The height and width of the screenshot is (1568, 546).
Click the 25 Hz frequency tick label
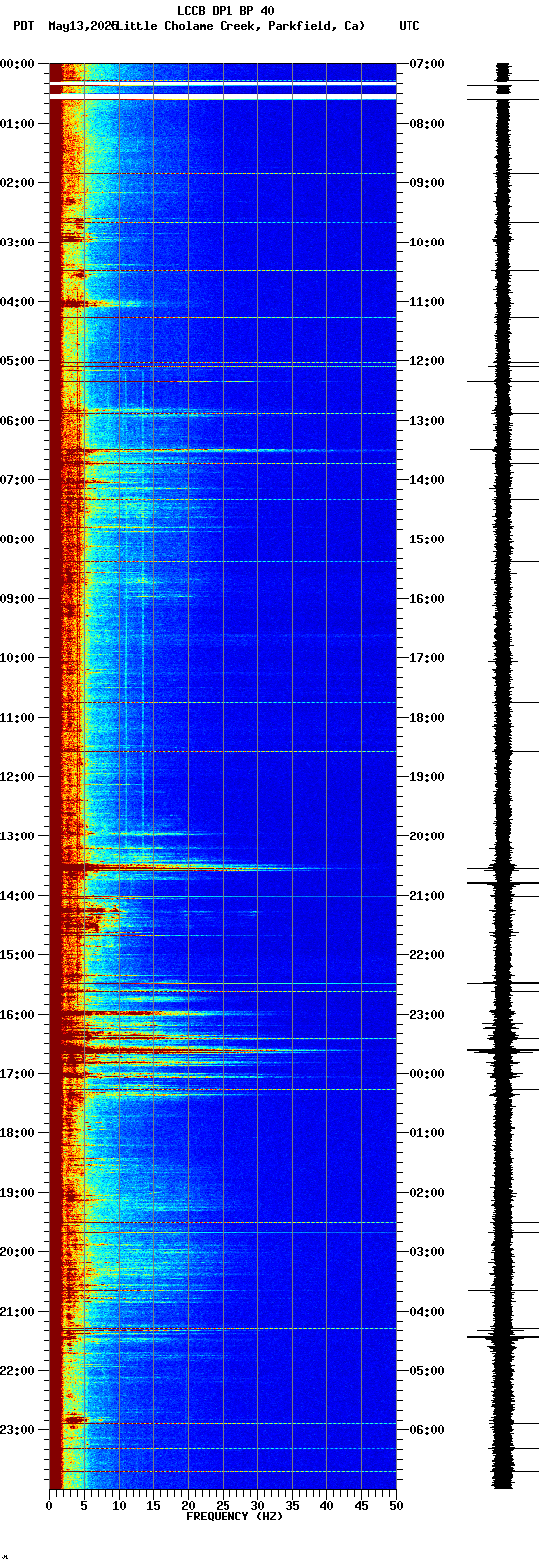coord(223,1506)
